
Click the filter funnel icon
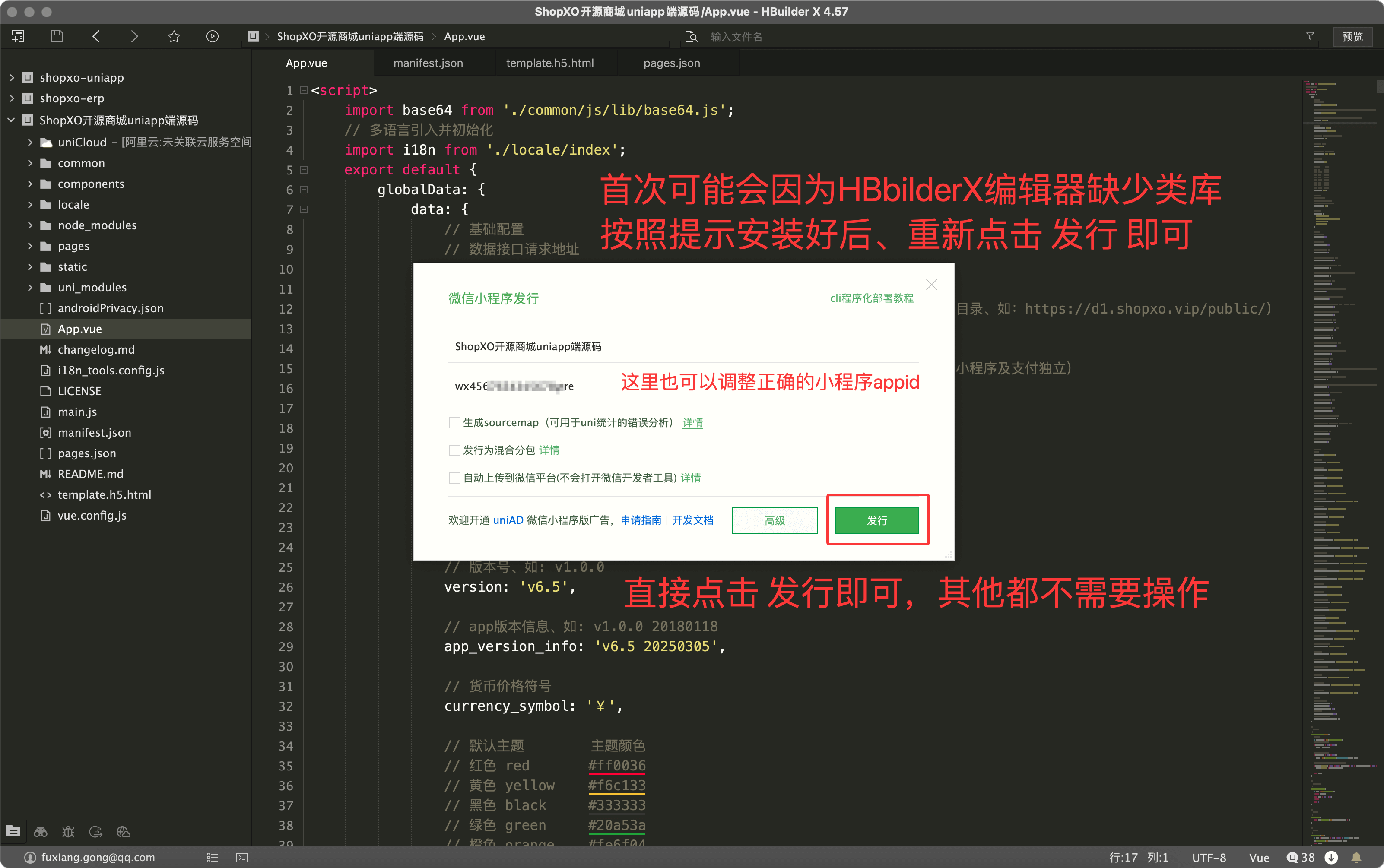click(x=1310, y=36)
